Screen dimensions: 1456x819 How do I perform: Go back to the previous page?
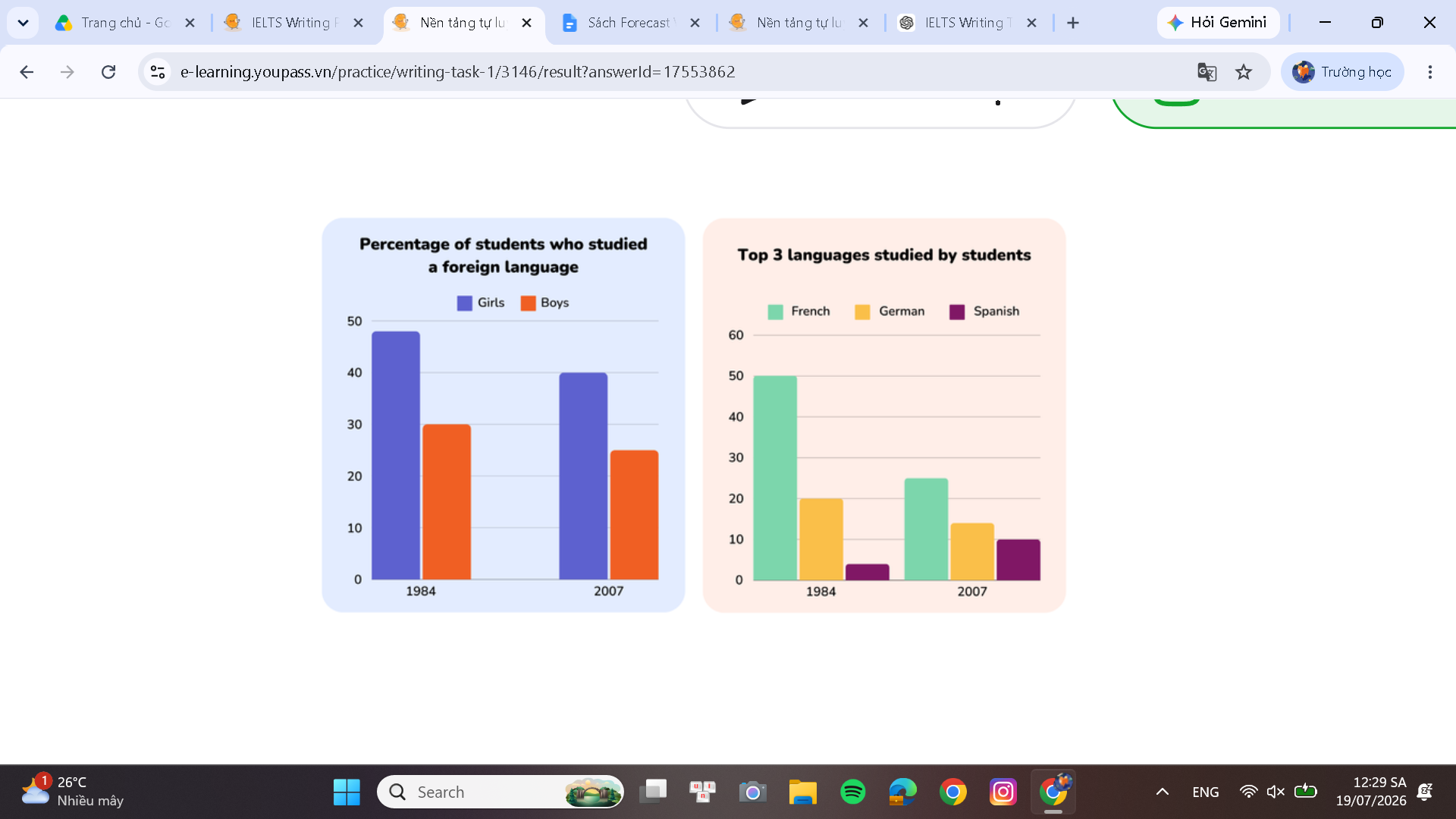[27, 72]
